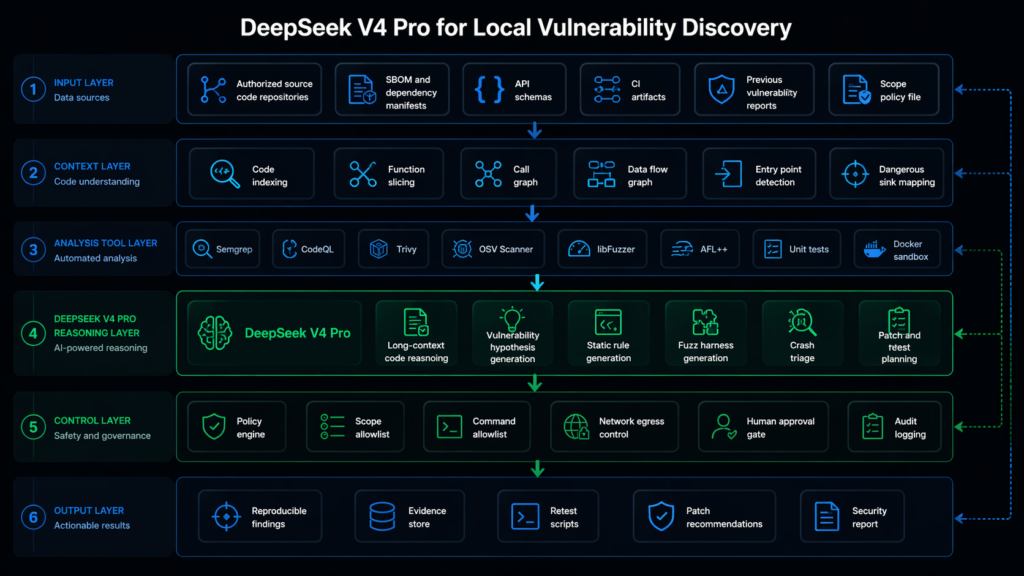
Task: Click the number 4 reasoning layer circle
Action: (34, 332)
